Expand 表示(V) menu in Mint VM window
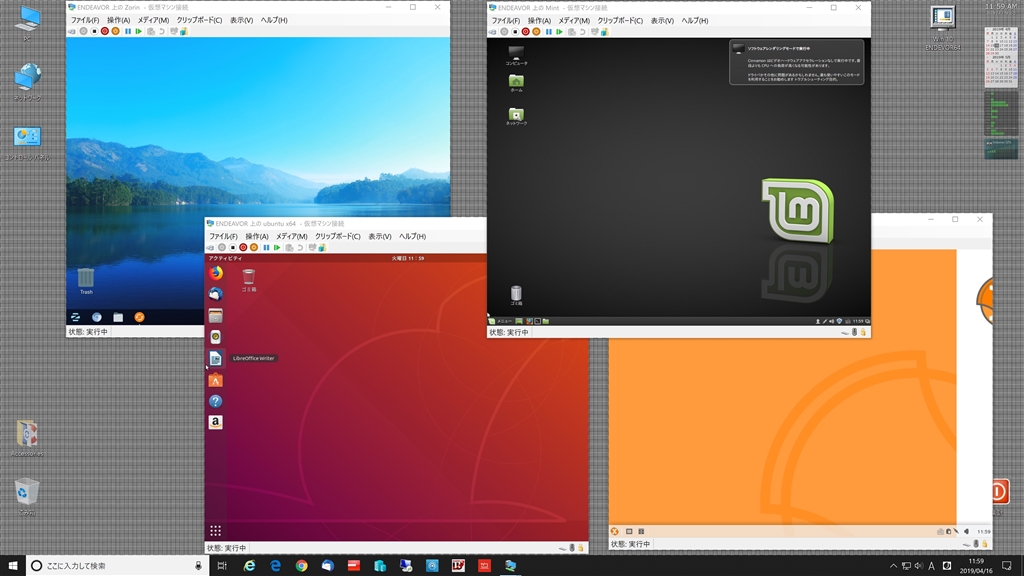The image size is (1024, 576). [x=661, y=20]
